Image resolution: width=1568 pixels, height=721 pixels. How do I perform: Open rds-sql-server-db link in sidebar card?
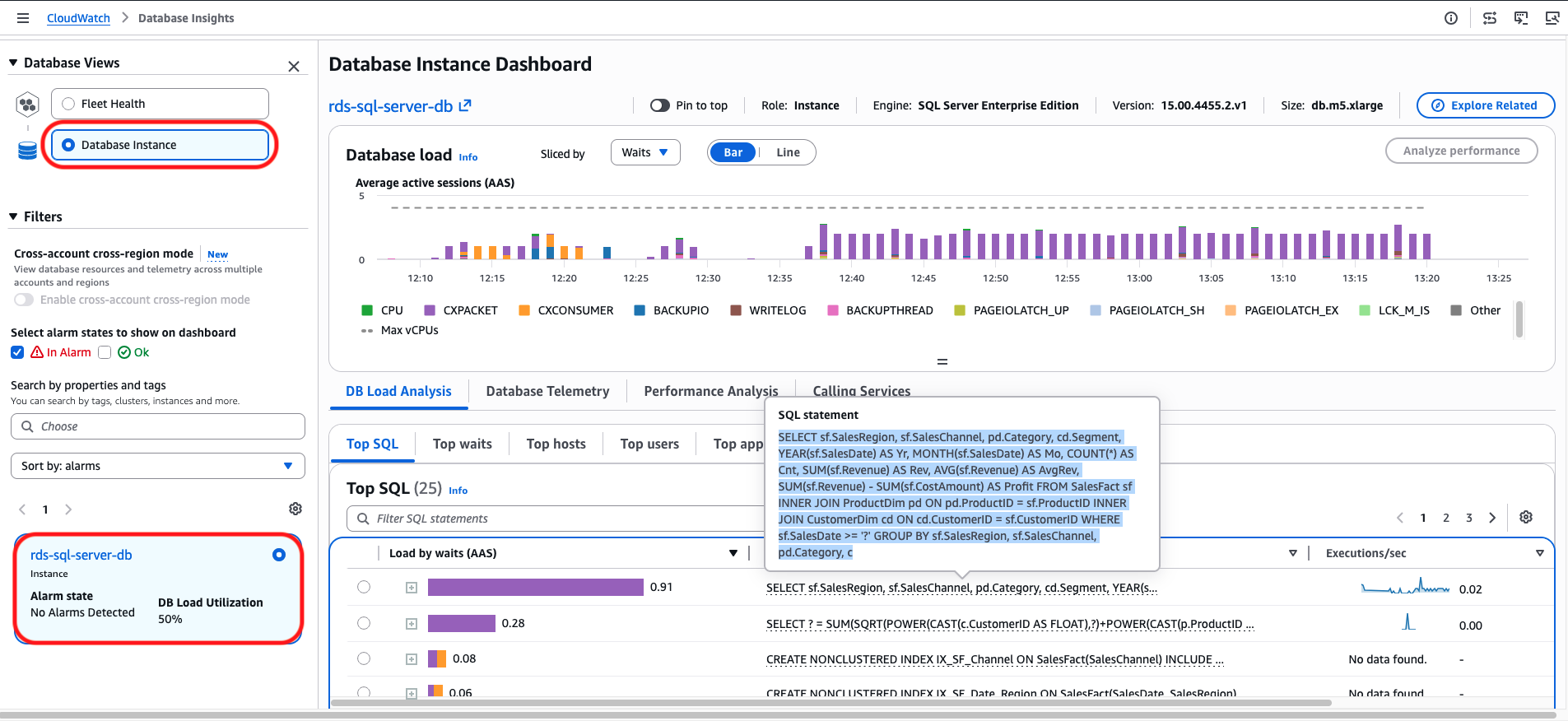pos(81,555)
